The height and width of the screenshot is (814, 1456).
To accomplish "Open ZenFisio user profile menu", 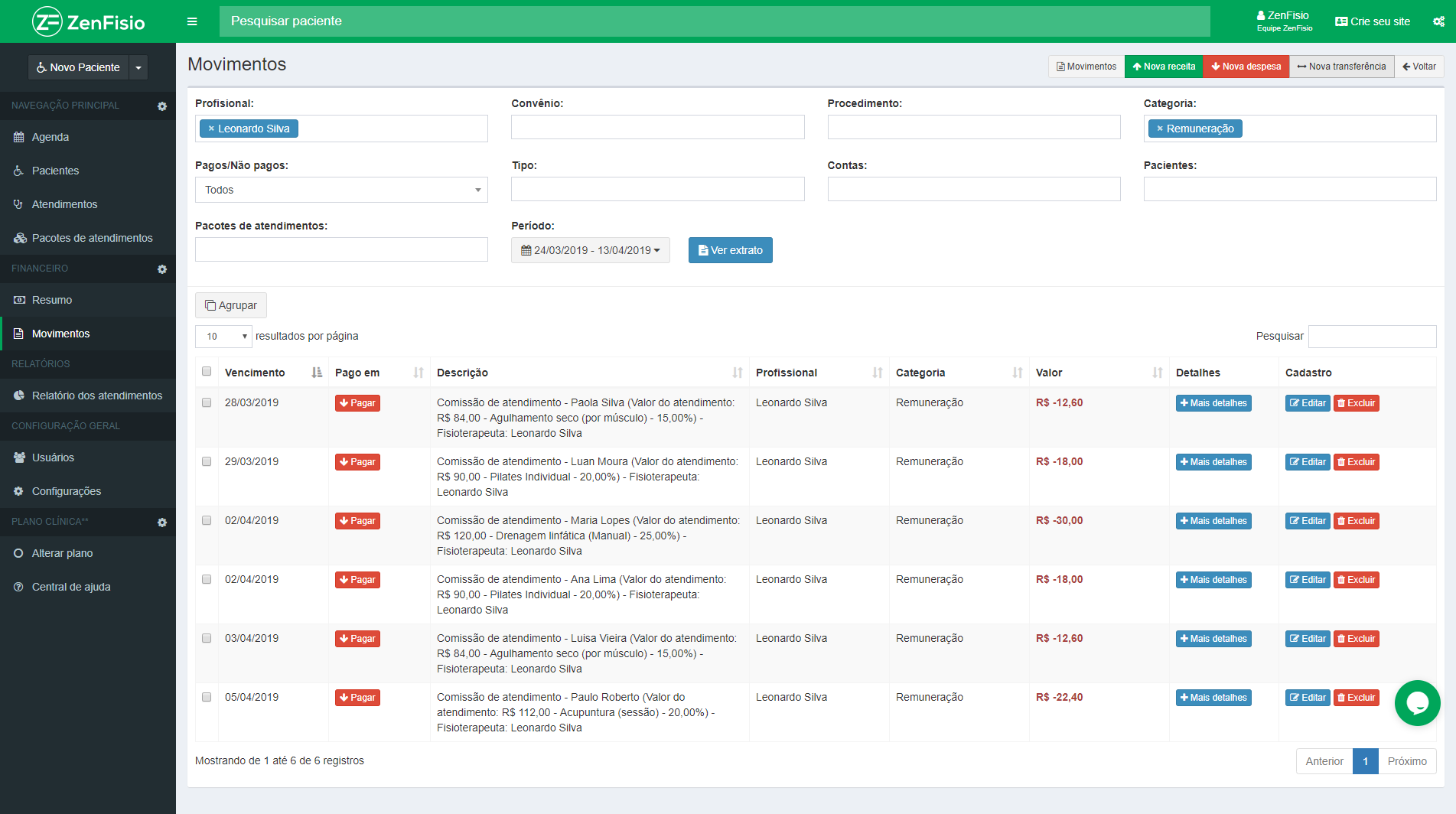I will coord(1284,21).
